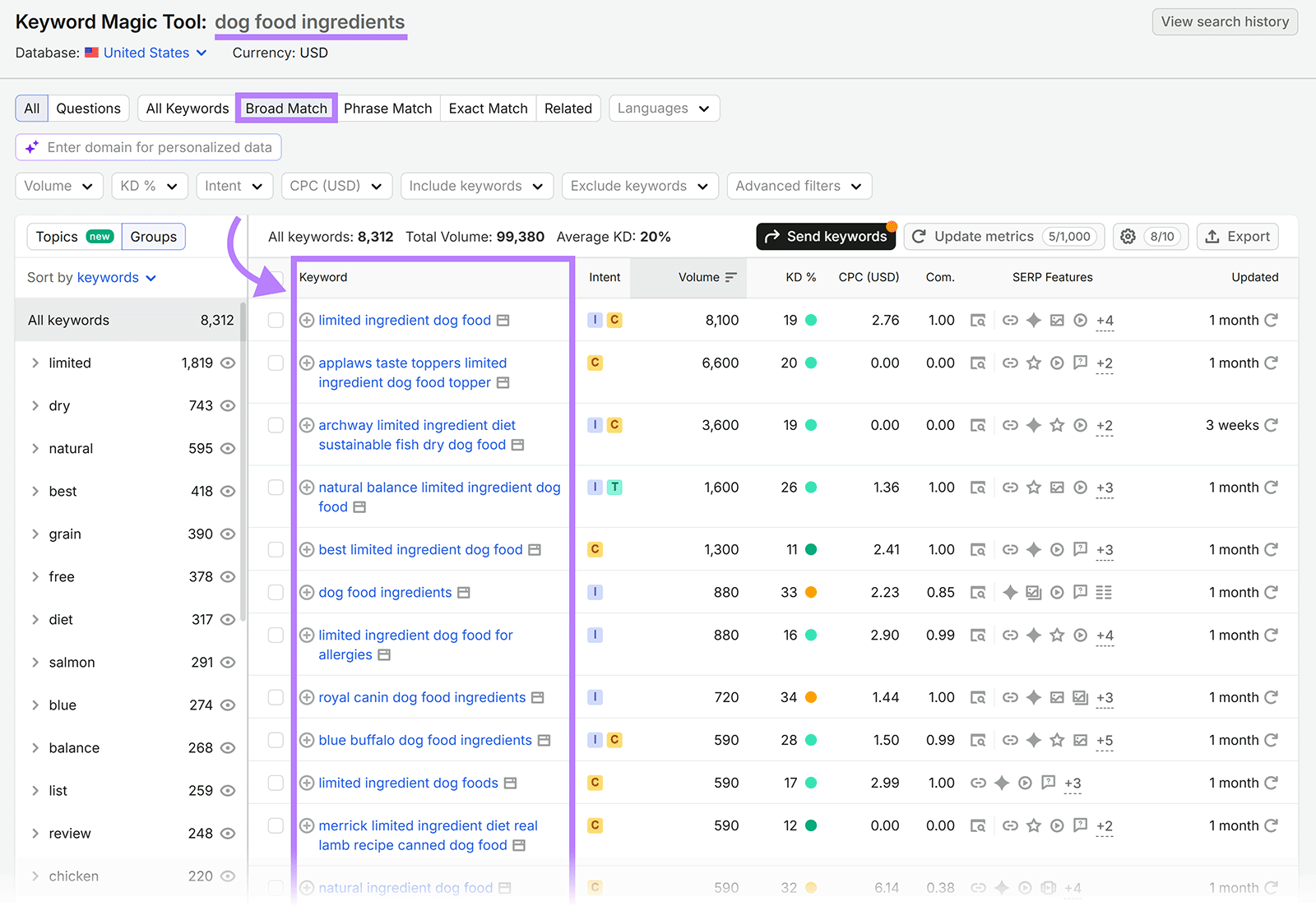1316x906 pixels.
Task: Click SERP snapshot icon in 'dog food ingredients' row
Action: coord(978,592)
